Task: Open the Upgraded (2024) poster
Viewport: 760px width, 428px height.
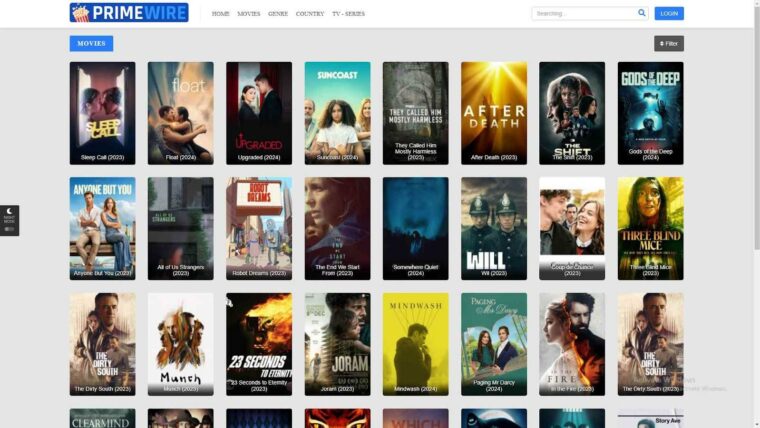Action: [x=259, y=113]
